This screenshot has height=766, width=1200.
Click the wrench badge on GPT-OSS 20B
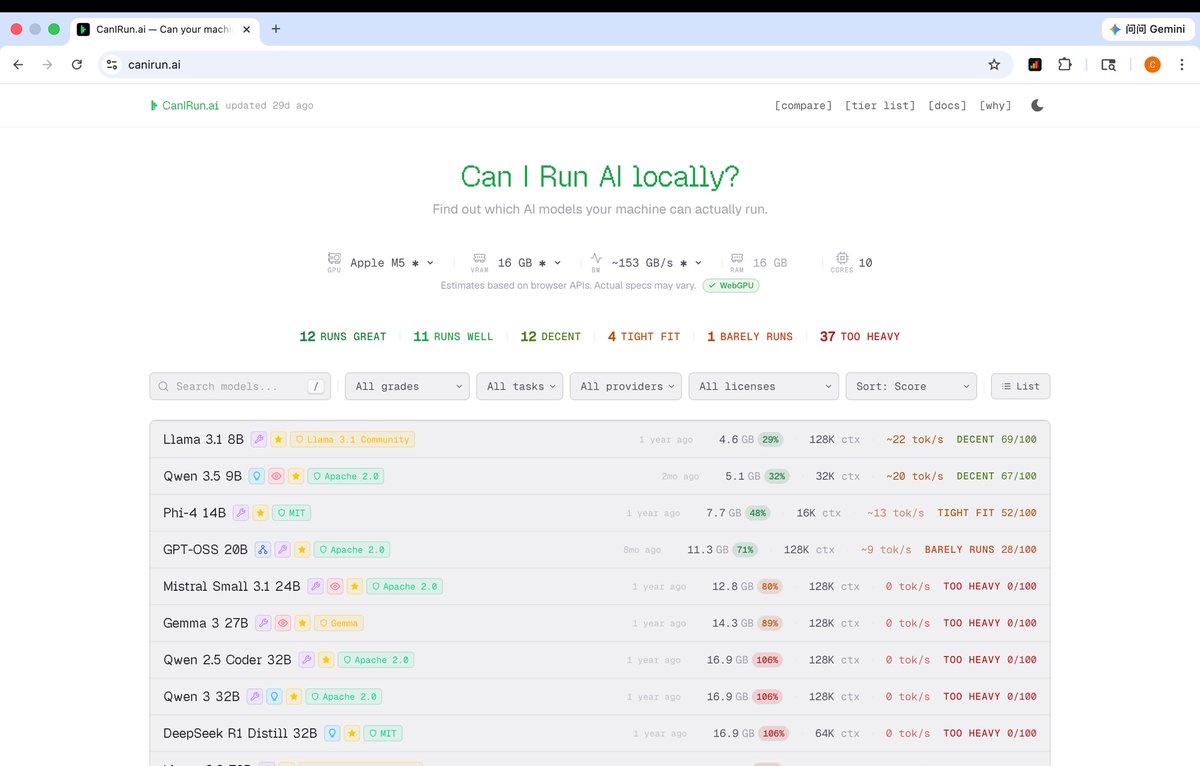click(x=282, y=549)
